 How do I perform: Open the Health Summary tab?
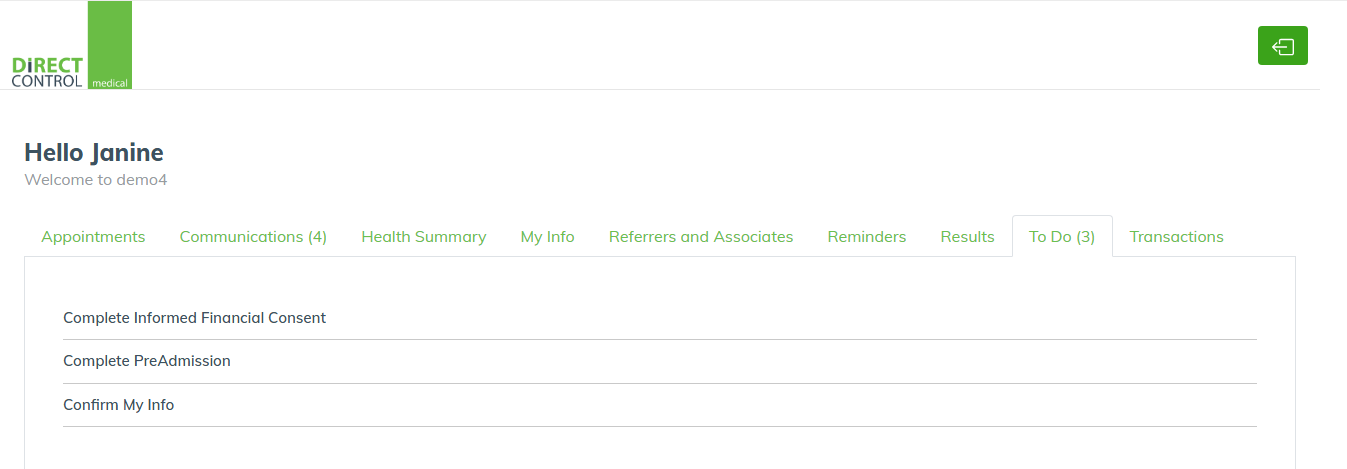(424, 237)
